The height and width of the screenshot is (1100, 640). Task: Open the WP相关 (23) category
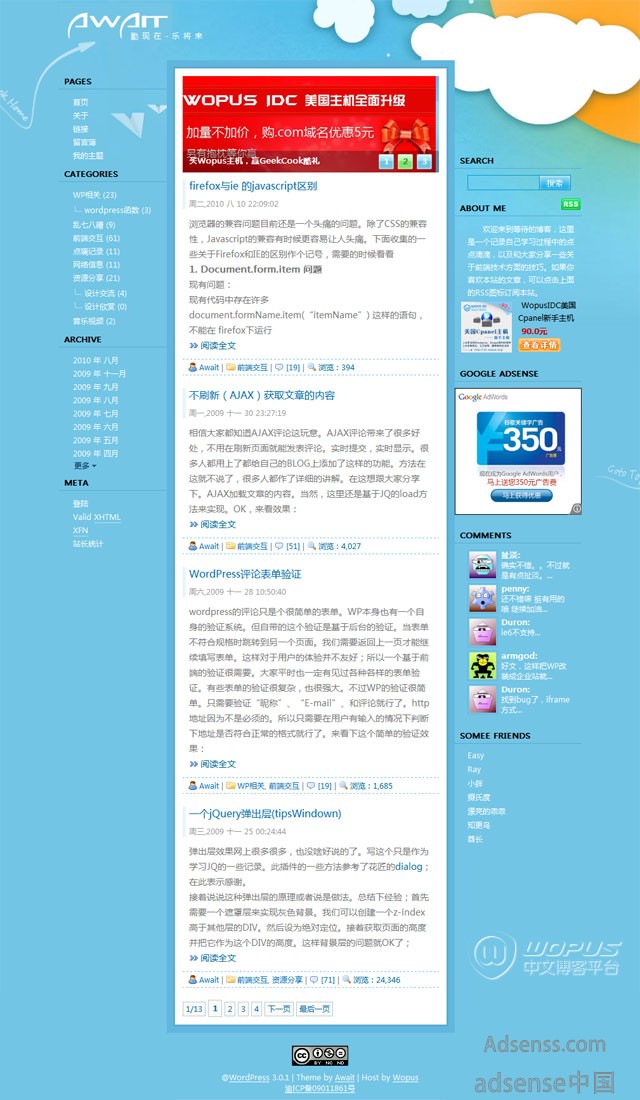(x=95, y=195)
